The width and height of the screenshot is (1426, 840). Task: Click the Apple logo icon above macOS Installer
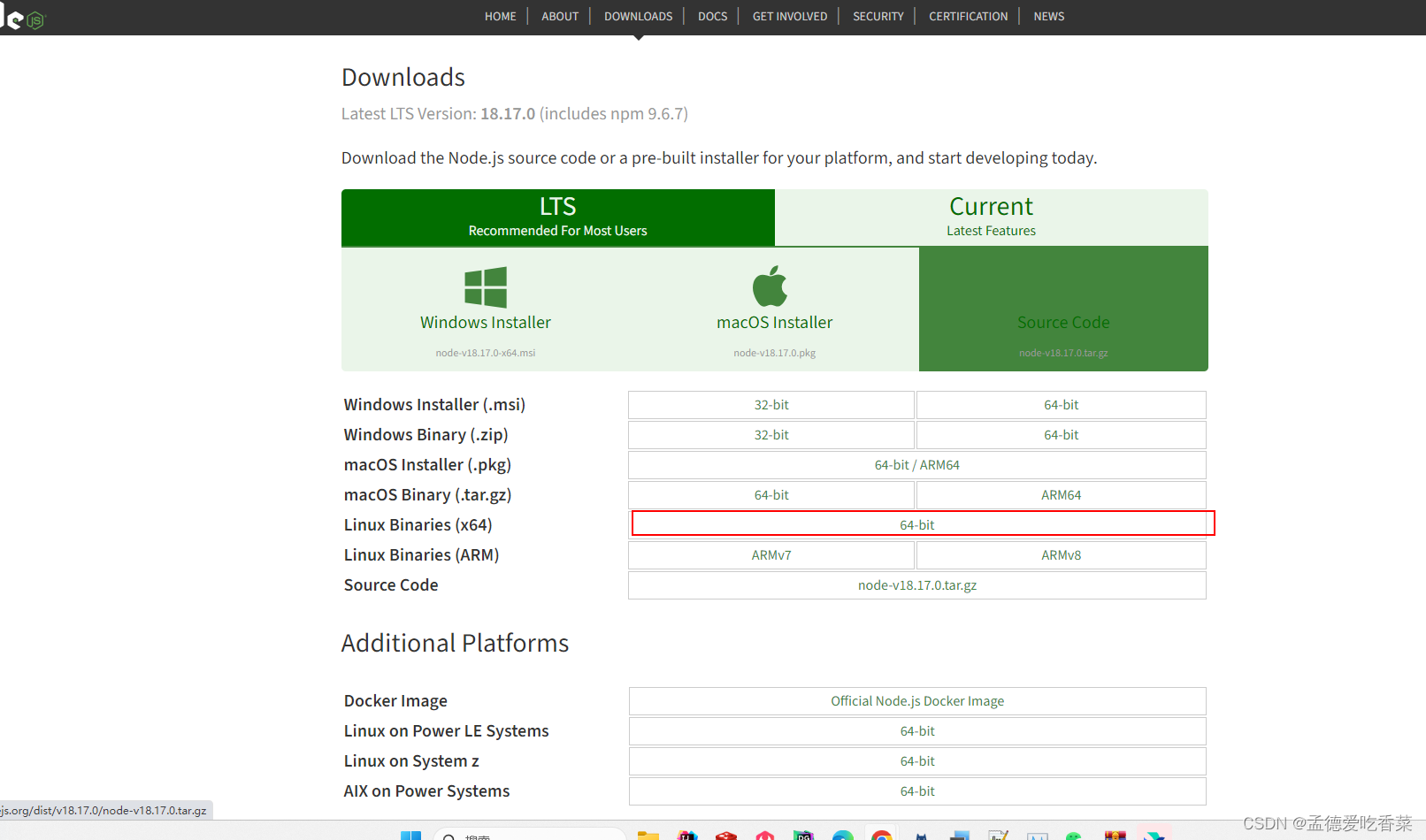770,286
